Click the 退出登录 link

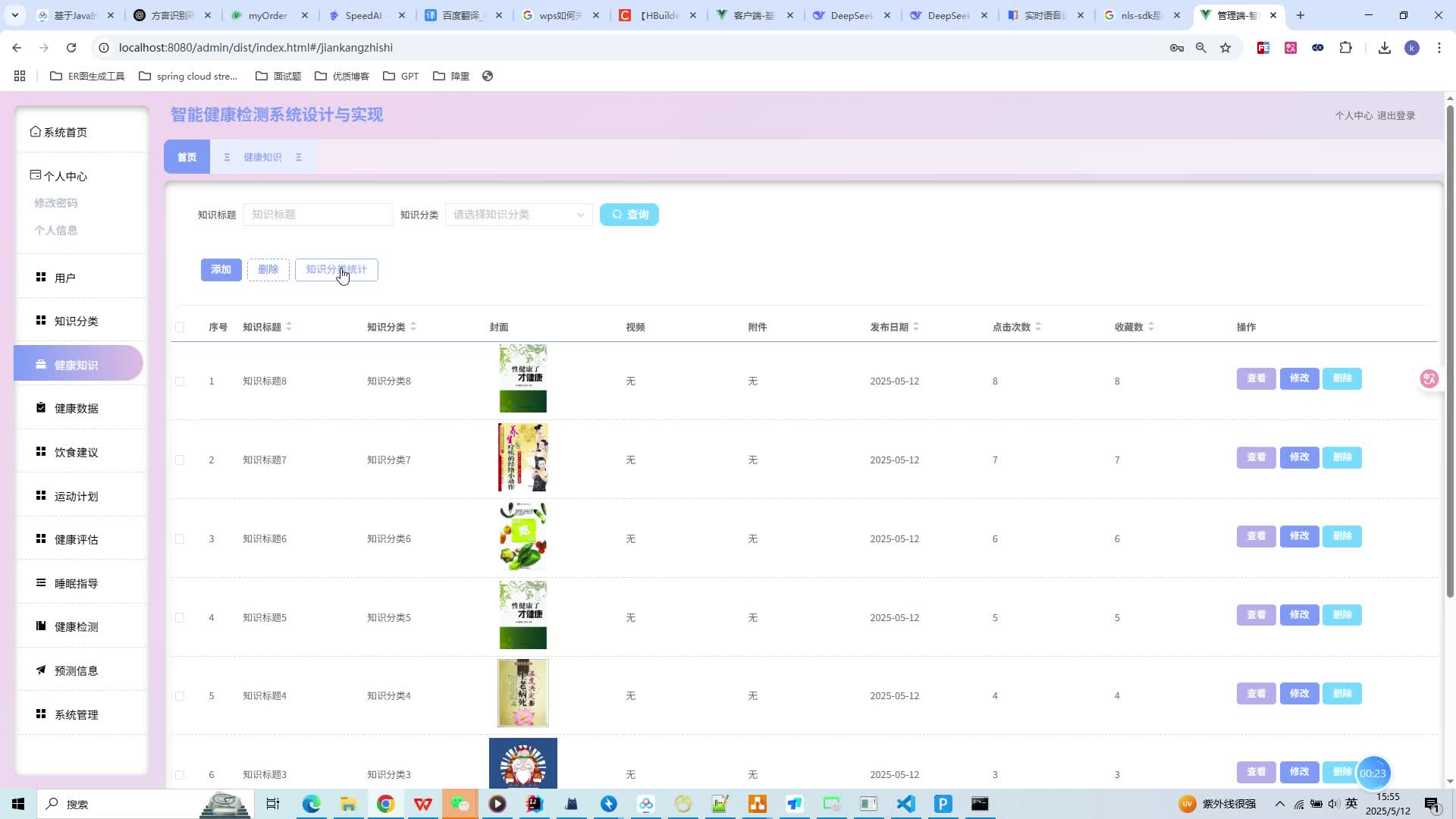[x=1396, y=116]
